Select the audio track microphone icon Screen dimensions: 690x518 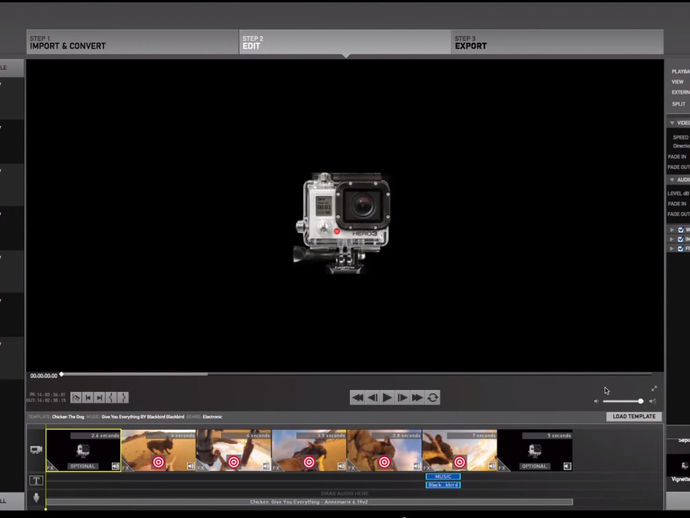pos(36,498)
